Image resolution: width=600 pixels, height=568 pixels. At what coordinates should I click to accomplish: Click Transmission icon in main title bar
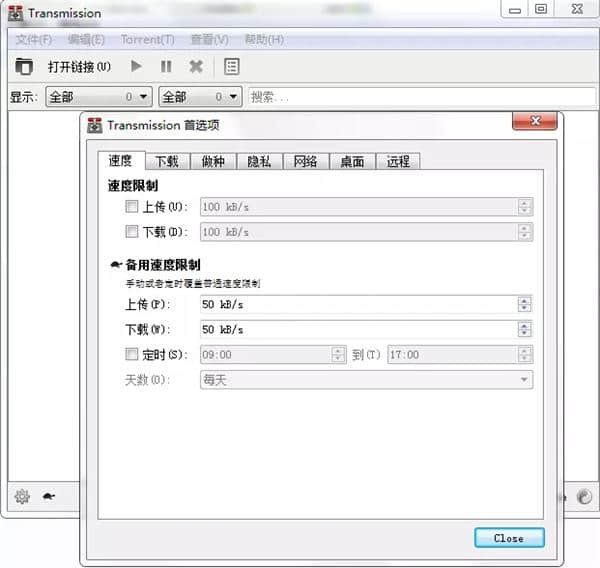pos(15,13)
